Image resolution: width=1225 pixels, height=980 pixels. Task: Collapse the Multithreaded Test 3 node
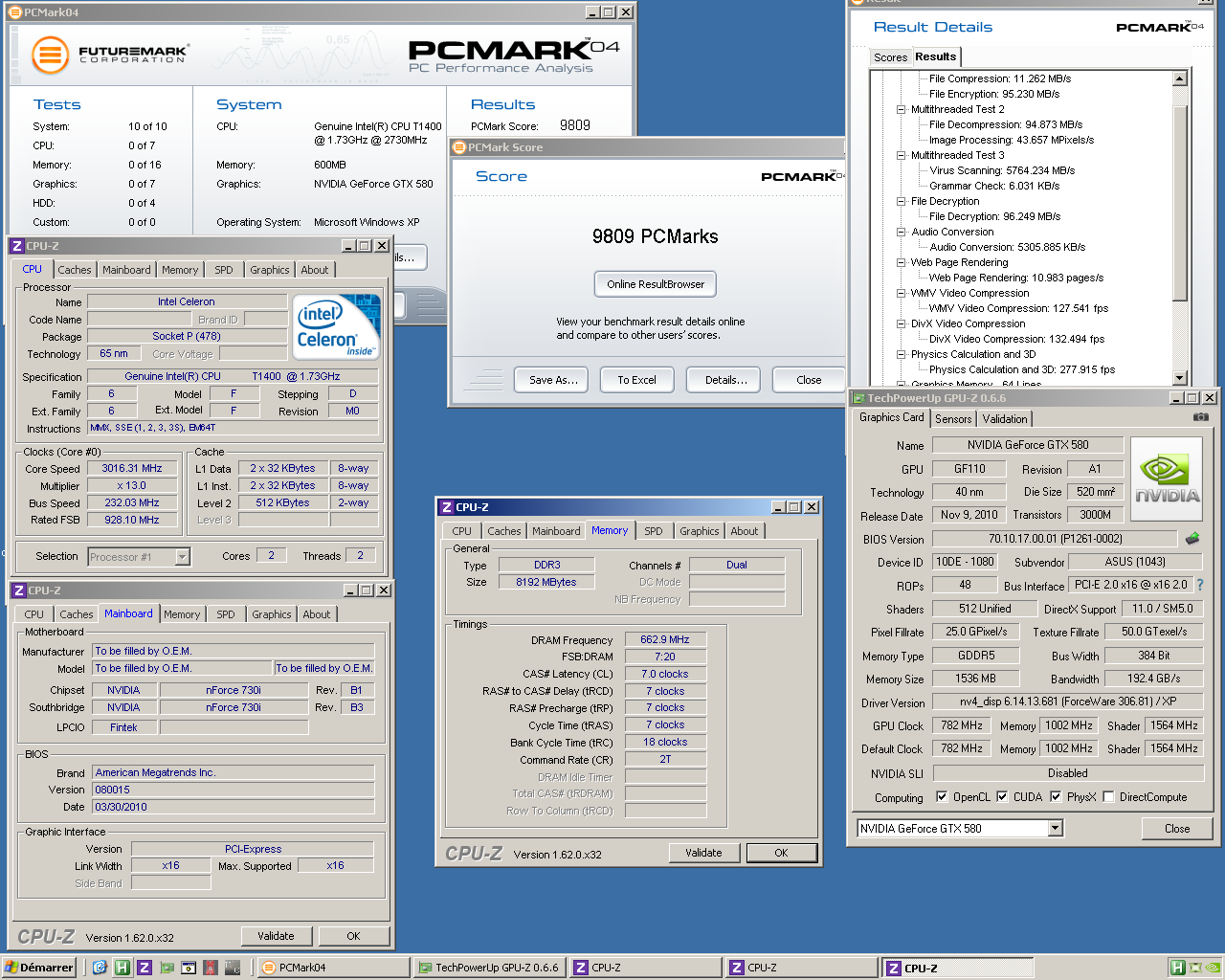click(901, 155)
